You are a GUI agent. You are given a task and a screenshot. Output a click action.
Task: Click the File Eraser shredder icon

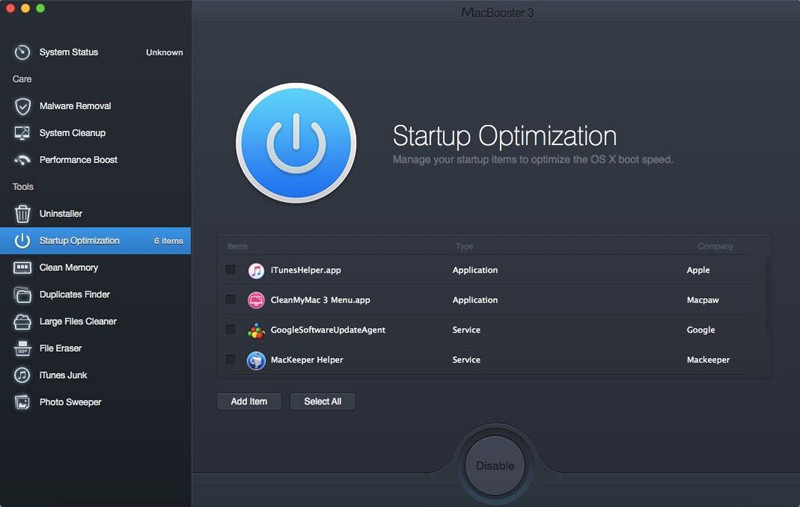coord(22,349)
